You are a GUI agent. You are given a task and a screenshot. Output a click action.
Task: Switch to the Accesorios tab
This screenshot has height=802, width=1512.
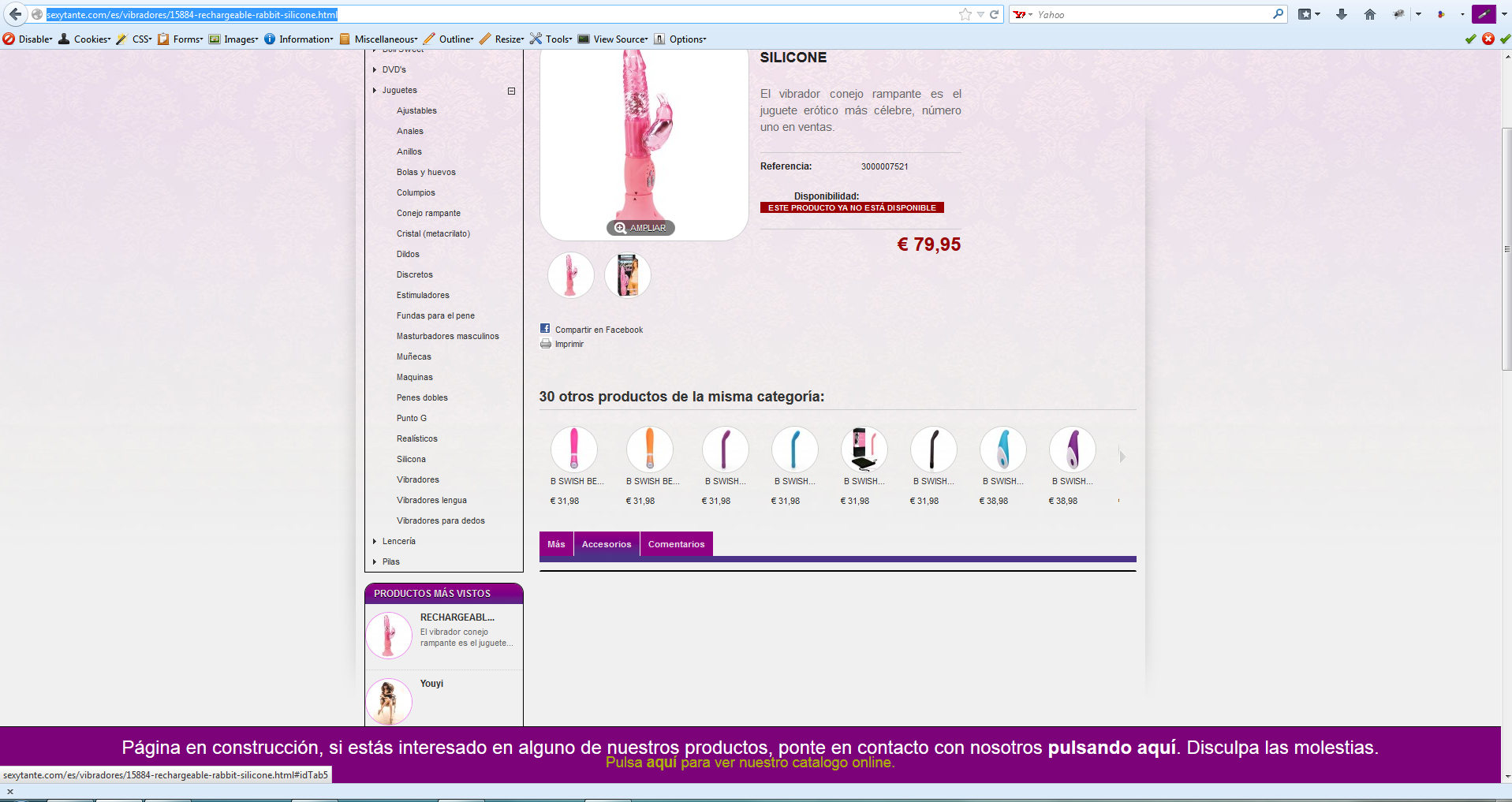[607, 544]
